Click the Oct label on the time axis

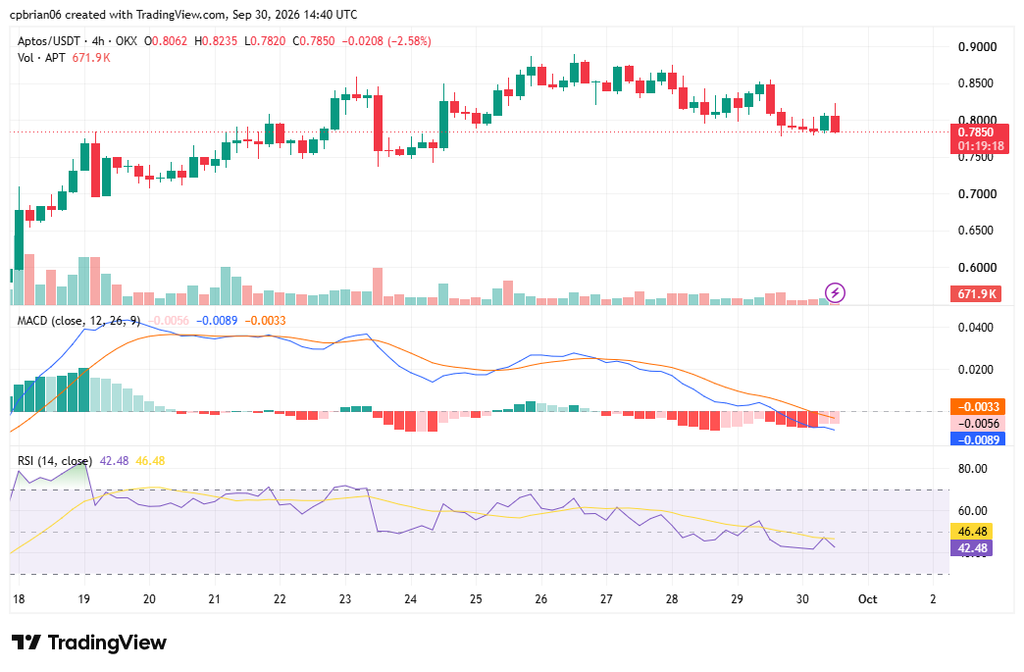(x=867, y=599)
